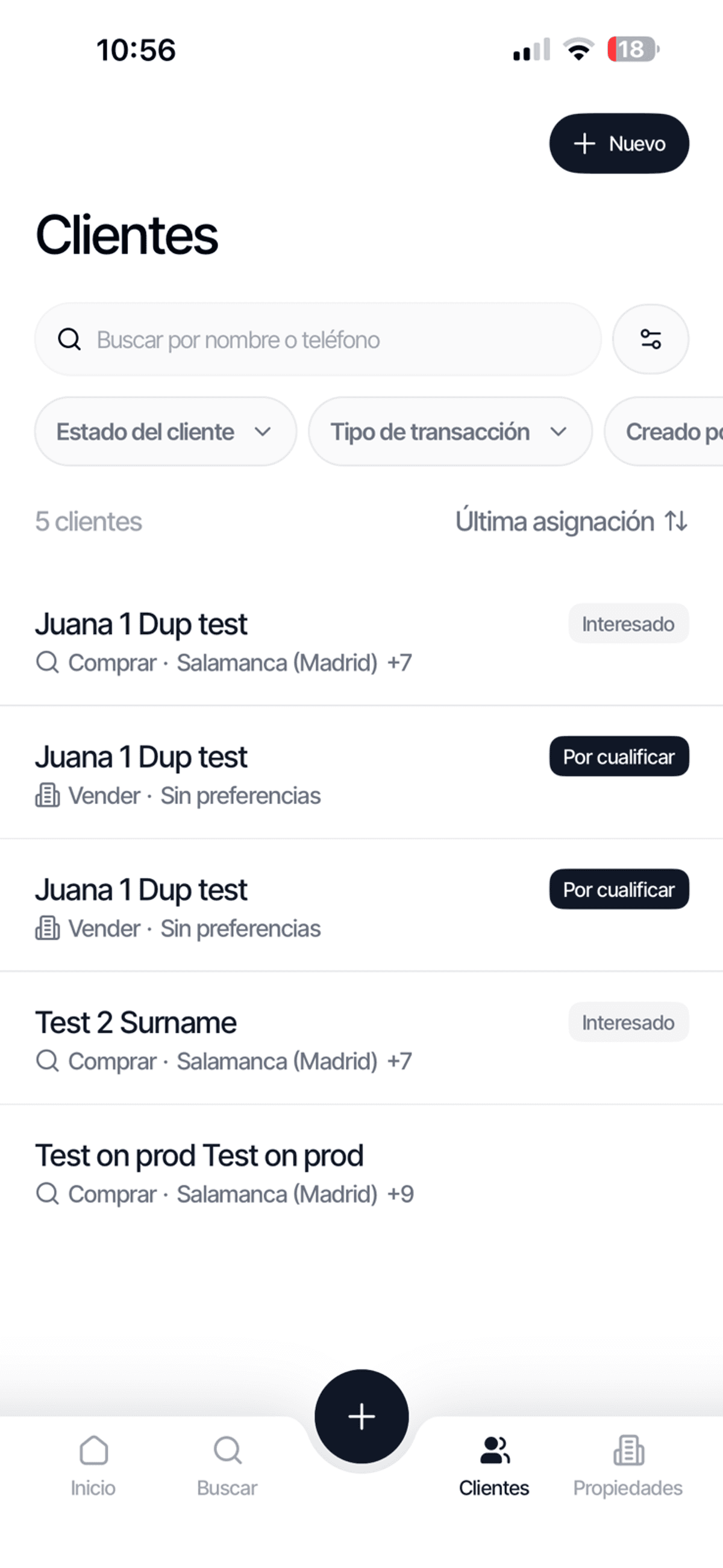723x1568 pixels.
Task: Tap the Wi-Fi status icon
Action: pyautogui.click(x=579, y=49)
